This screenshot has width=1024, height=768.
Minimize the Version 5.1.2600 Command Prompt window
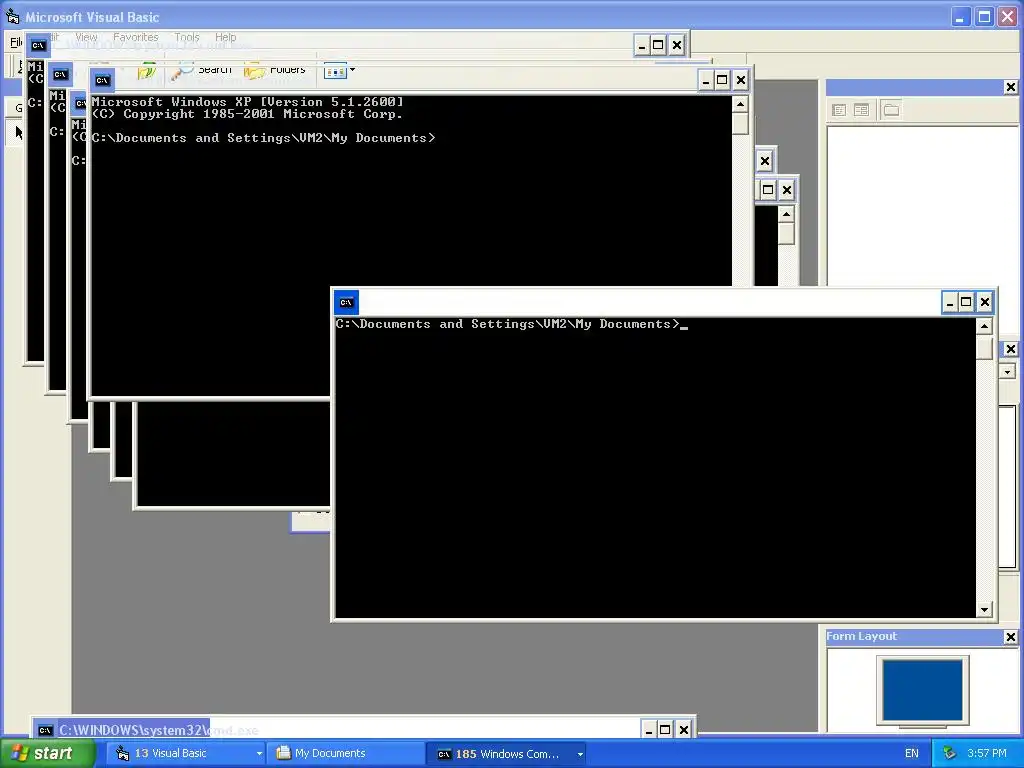click(705, 80)
